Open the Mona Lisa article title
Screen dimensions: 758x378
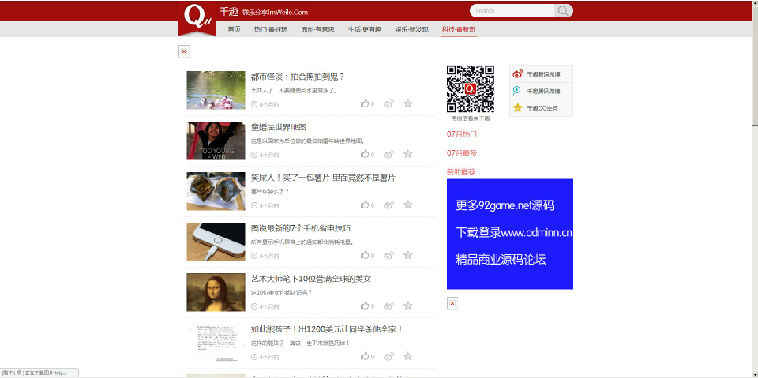tap(311, 279)
